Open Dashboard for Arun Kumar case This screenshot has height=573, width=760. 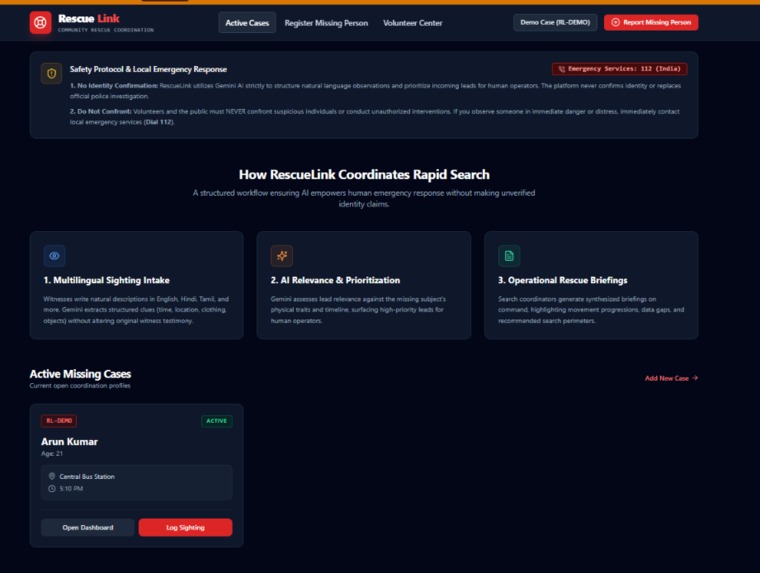[x=88, y=527]
